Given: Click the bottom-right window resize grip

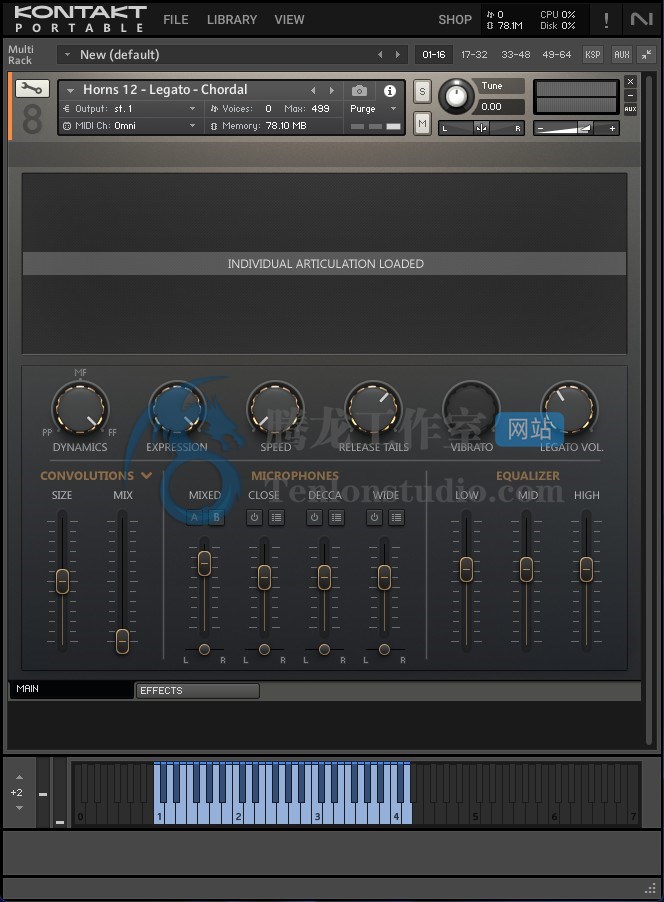Looking at the screenshot, I should (650, 889).
